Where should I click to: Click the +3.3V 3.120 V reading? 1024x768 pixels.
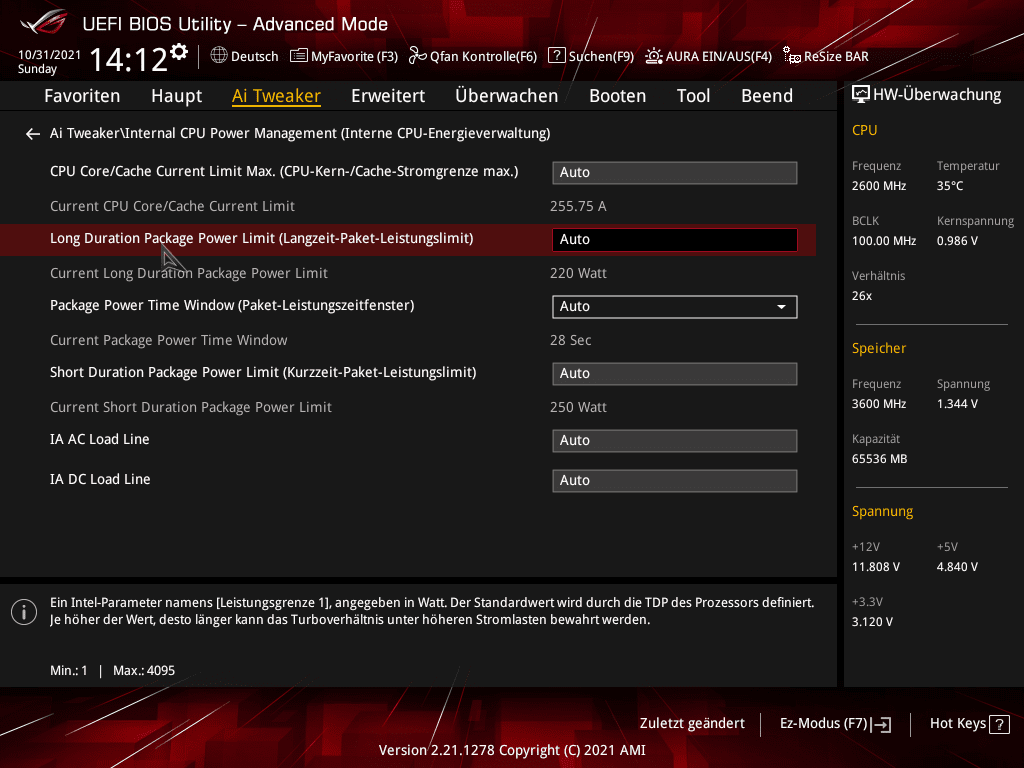872,622
